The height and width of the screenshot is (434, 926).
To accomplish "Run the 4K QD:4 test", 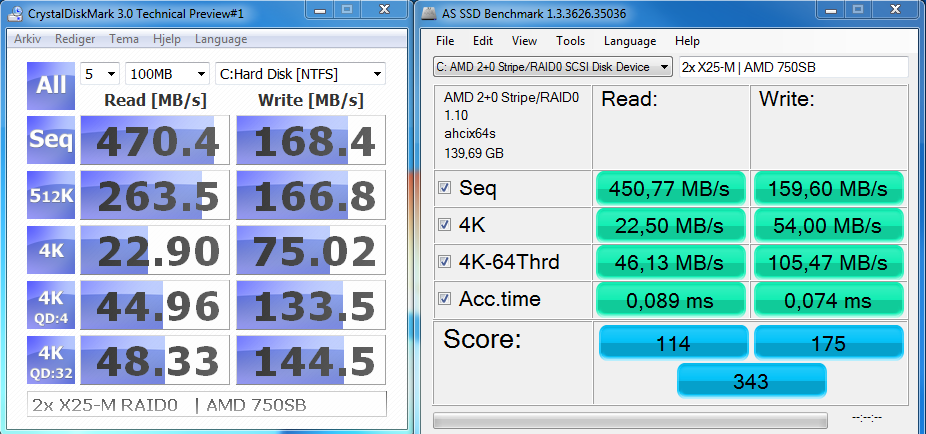I will tap(51, 305).
